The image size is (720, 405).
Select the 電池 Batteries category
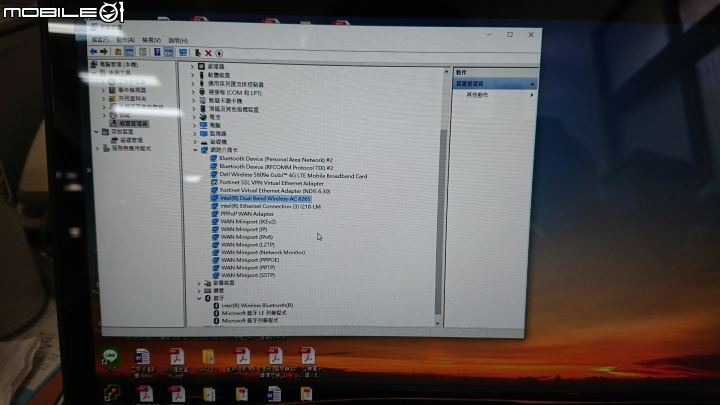pos(214,117)
